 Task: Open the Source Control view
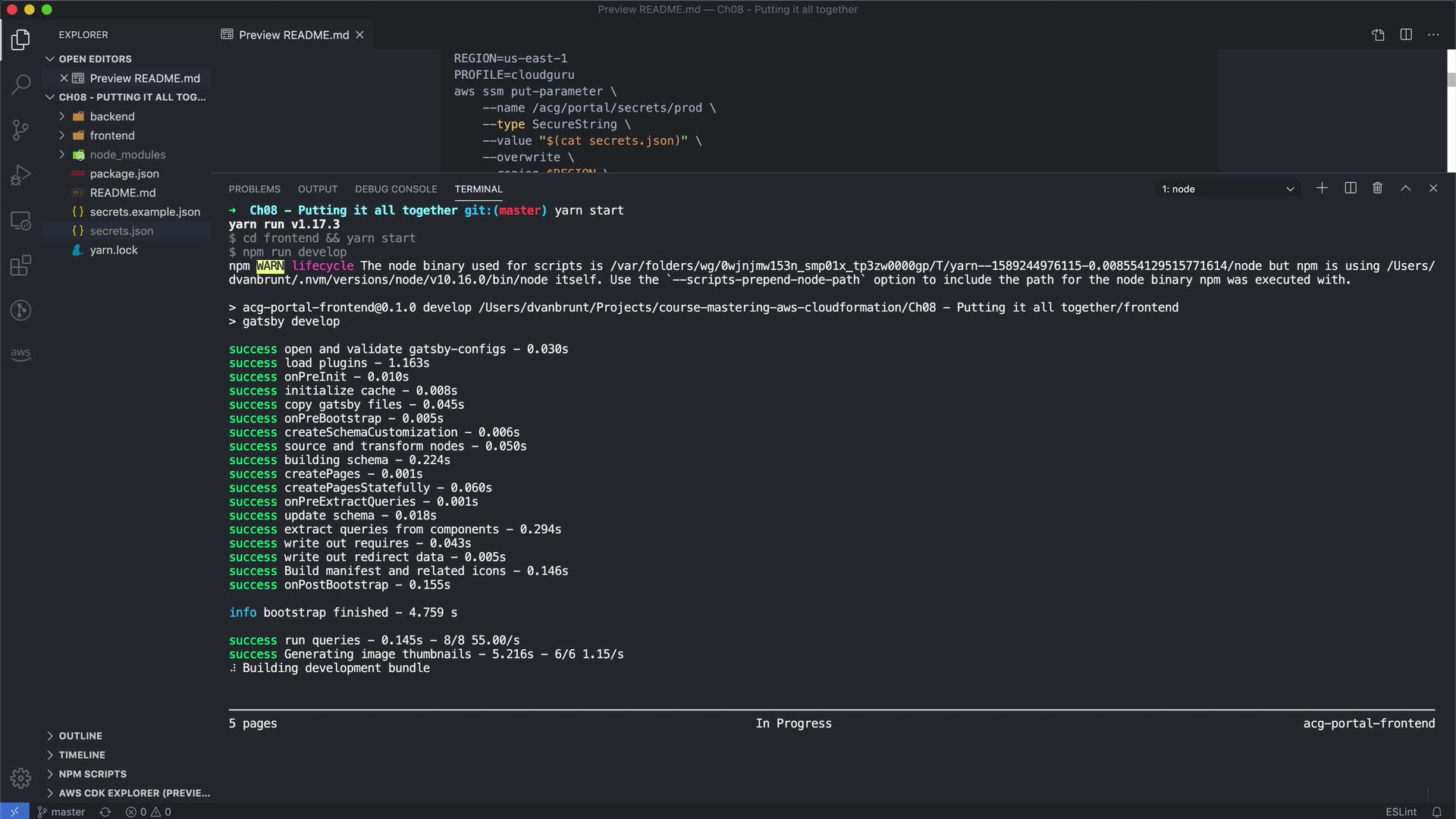pyautogui.click(x=20, y=130)
